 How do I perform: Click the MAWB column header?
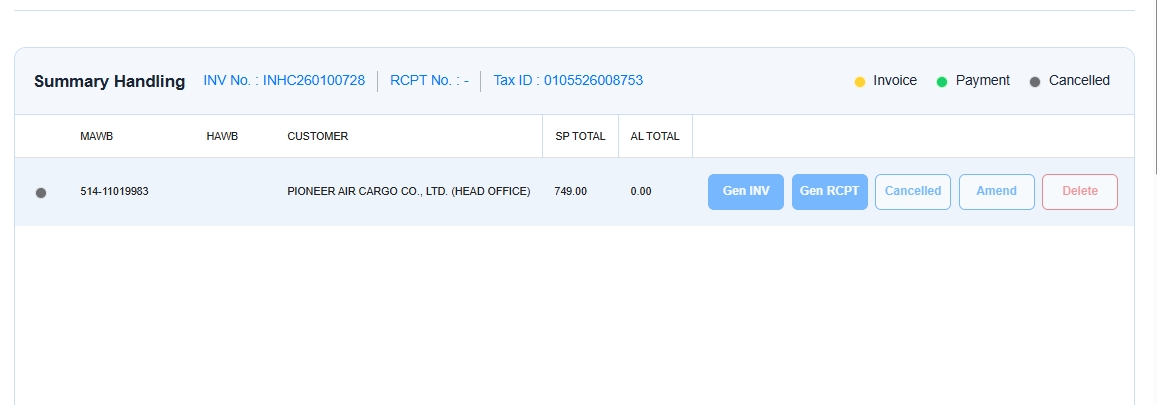tap(97, 137)
